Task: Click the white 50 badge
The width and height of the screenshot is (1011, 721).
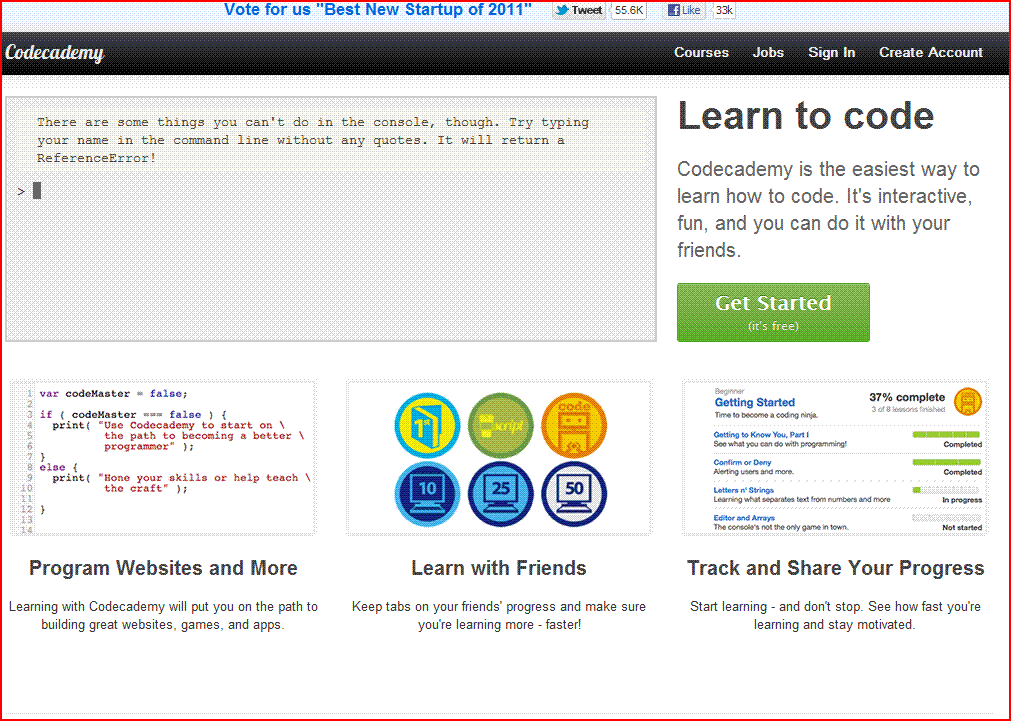Action: [x=574, y=494]
